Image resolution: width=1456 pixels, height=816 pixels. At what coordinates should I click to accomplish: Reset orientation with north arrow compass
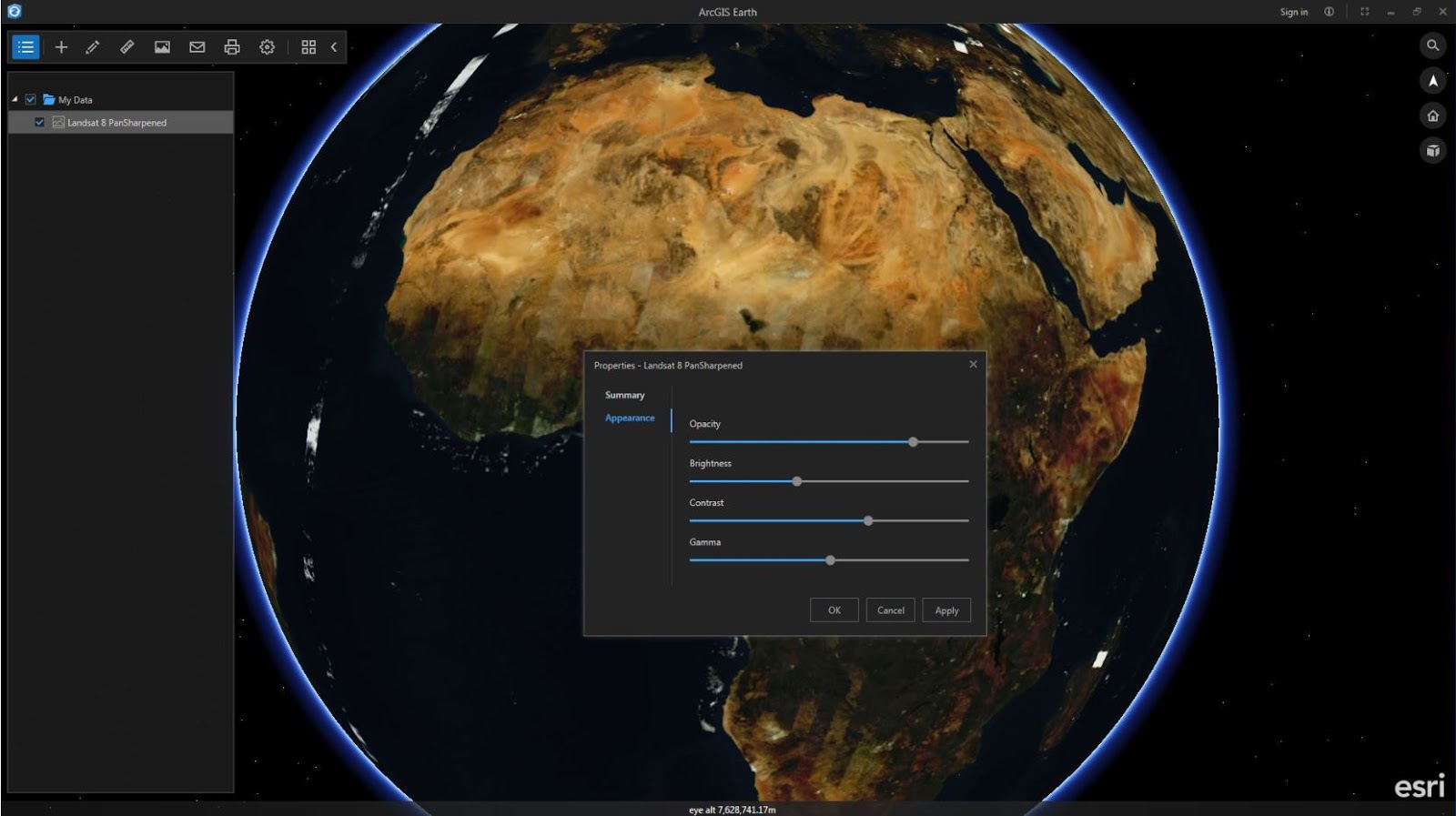click(x=1432, y=81)
